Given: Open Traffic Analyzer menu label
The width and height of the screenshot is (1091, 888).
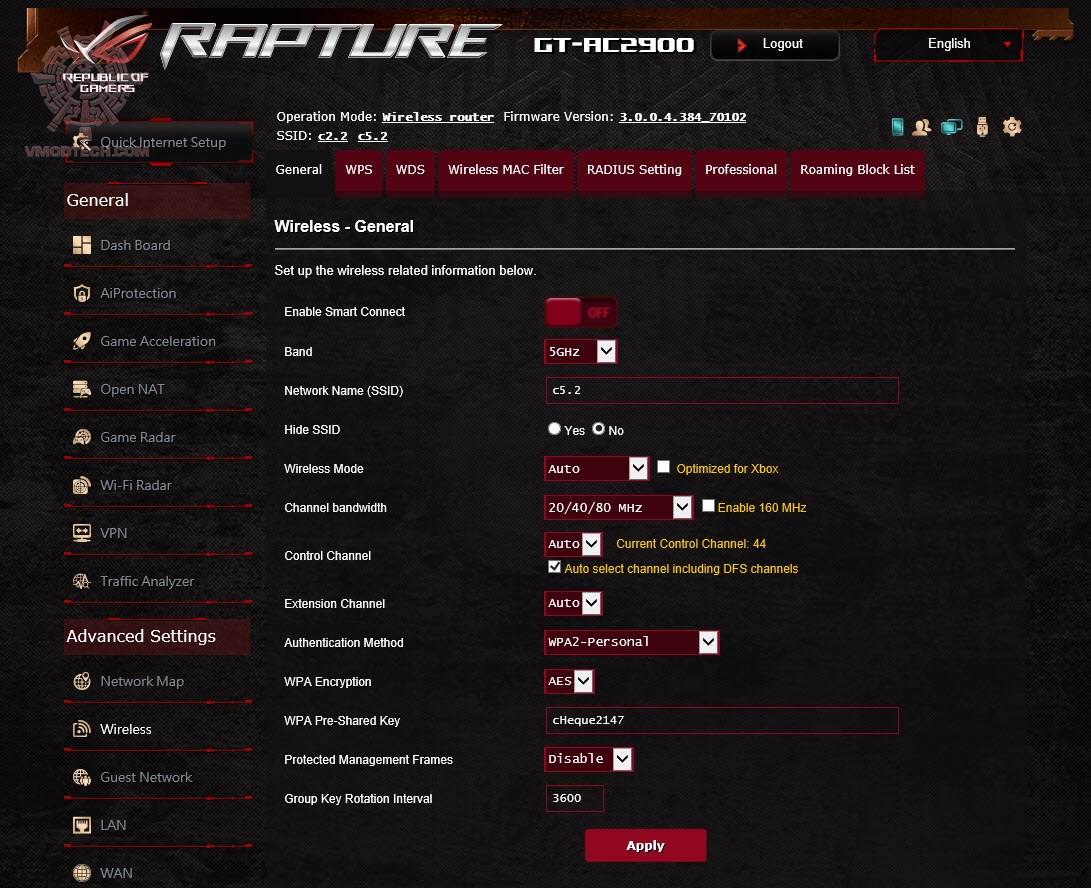Looking at the screenshot, I should point(147,581).
